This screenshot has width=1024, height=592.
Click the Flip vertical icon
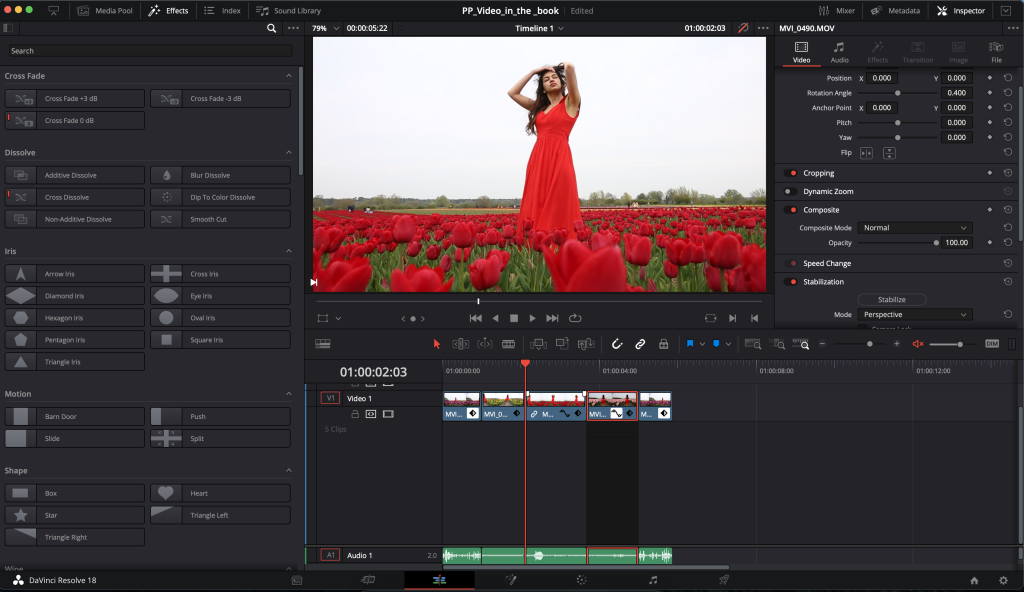click(x=889, y=153)
